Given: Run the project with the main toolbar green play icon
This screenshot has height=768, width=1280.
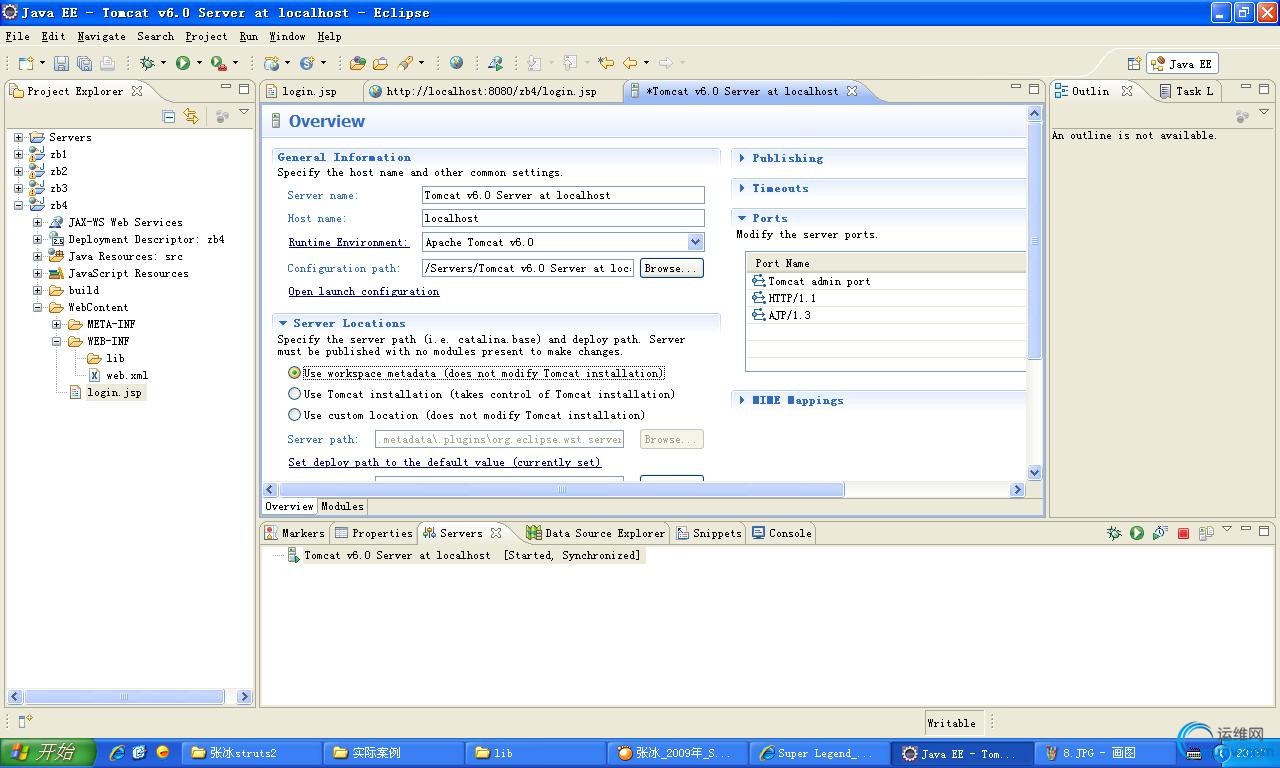Looking at the screenshot, I should [183, 63].
